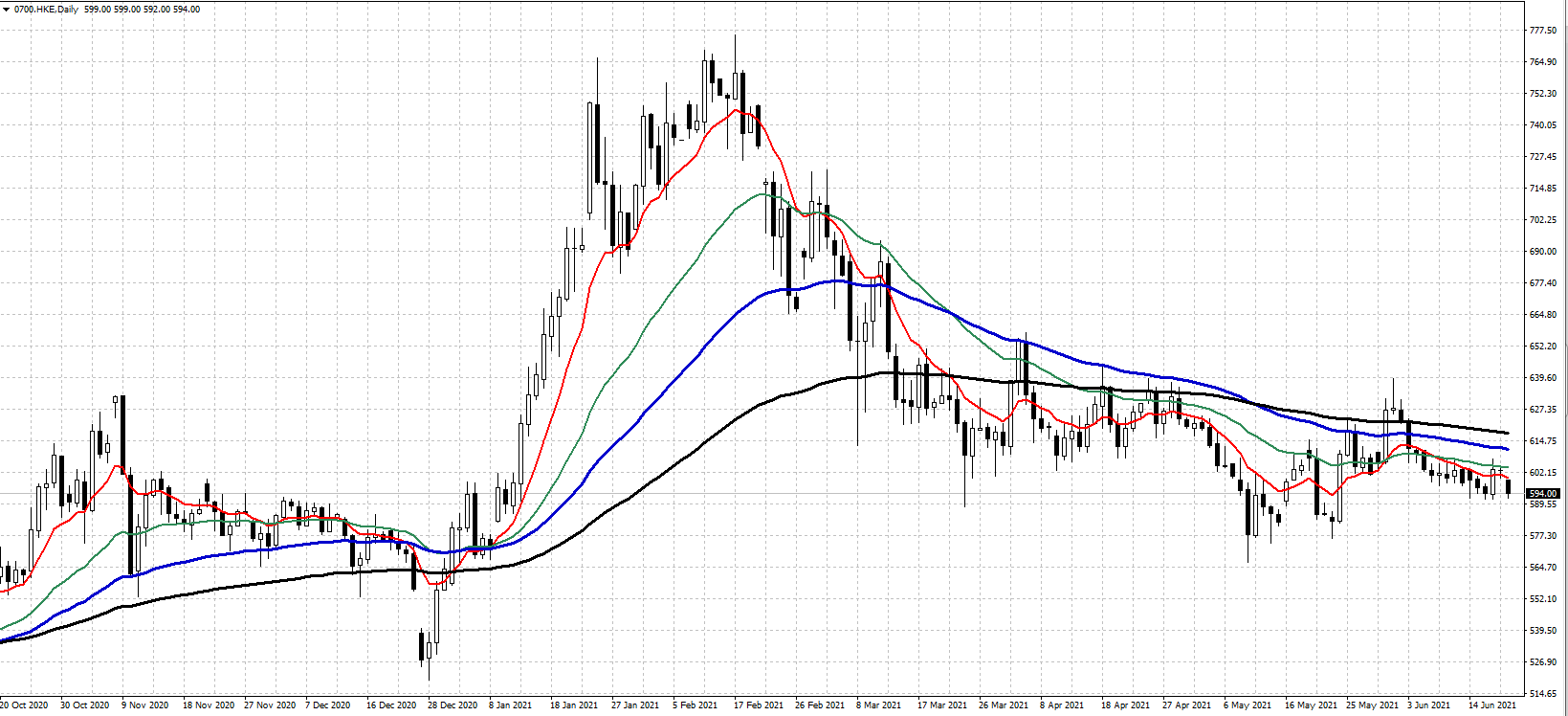Select price level 714.85 on scale
This screenshot has width=1568, height=716.
tap(1543, 189)
